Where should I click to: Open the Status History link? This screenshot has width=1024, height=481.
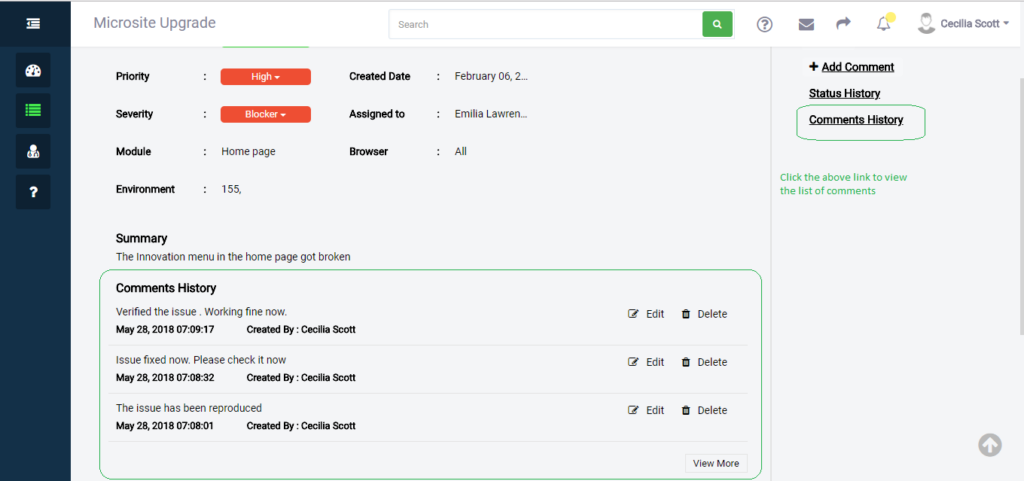pyautogui.click(x=844, y=93)
